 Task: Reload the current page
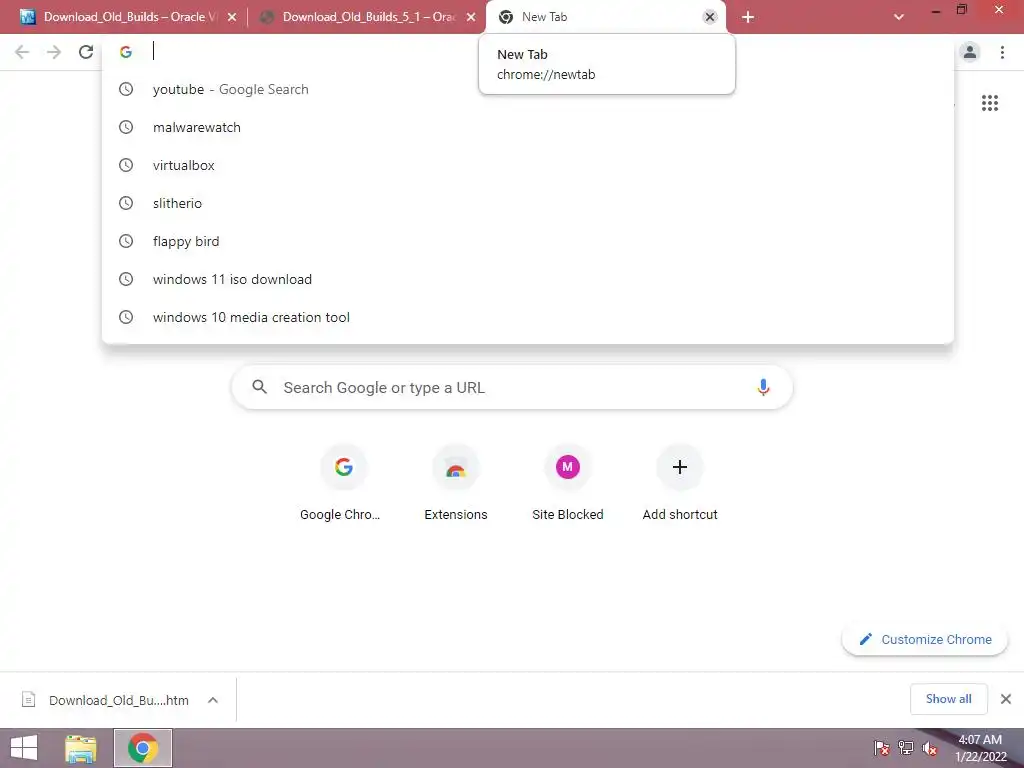86,52
